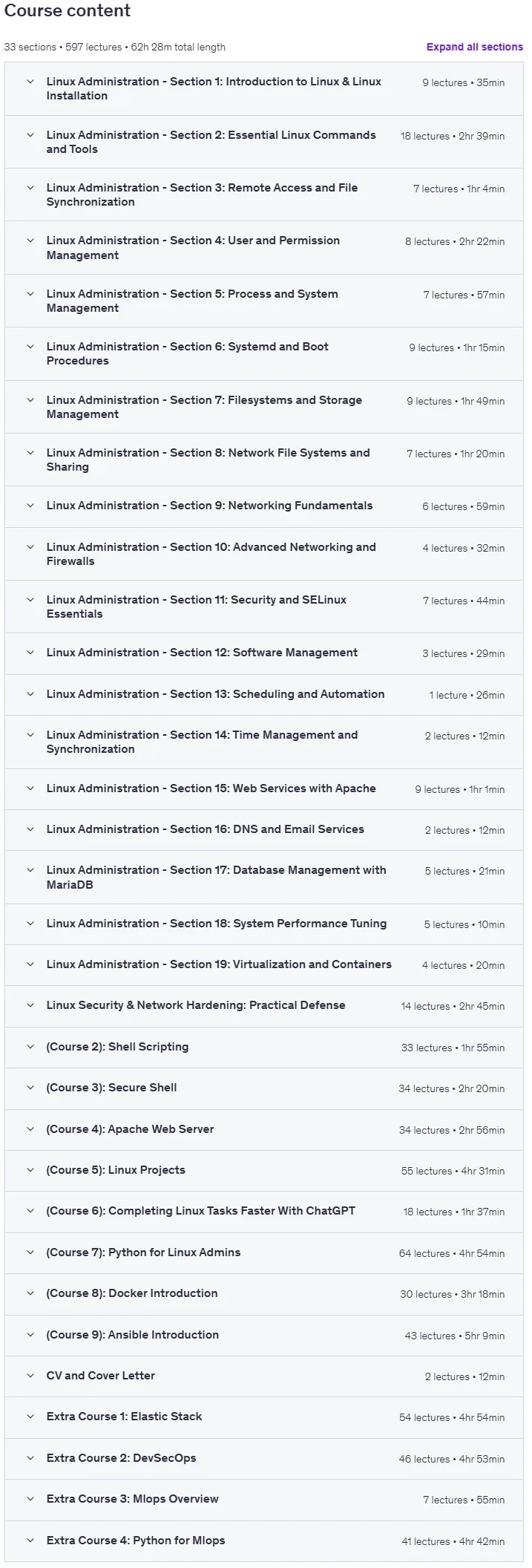Open the CV and Cover Letter section
532x1568 pixels.
pos(263,1376)
